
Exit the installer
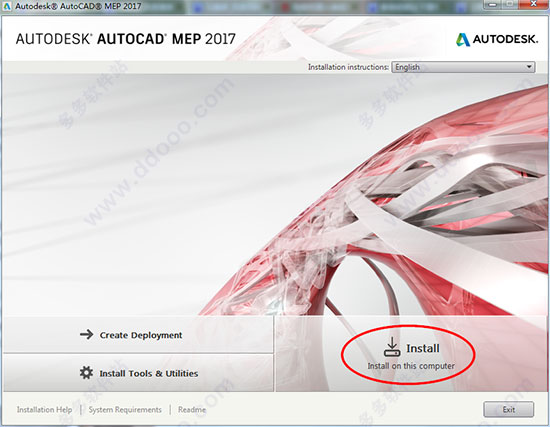tap(509, 409)
